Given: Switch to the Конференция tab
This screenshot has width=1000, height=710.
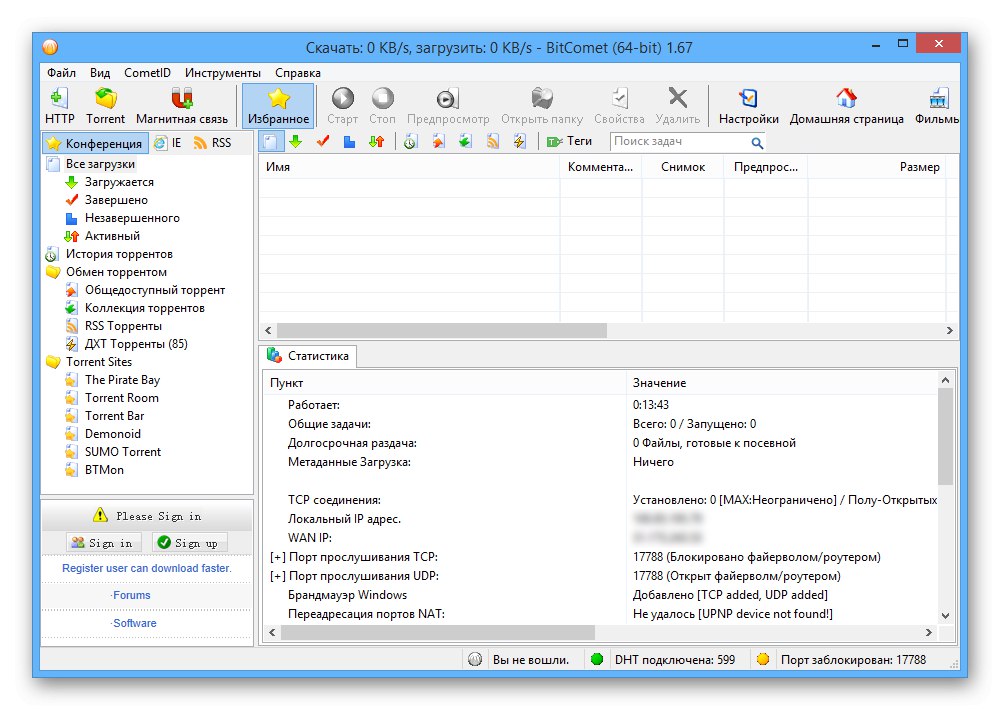Looking at the screenshot, I should tap(96, 143).
